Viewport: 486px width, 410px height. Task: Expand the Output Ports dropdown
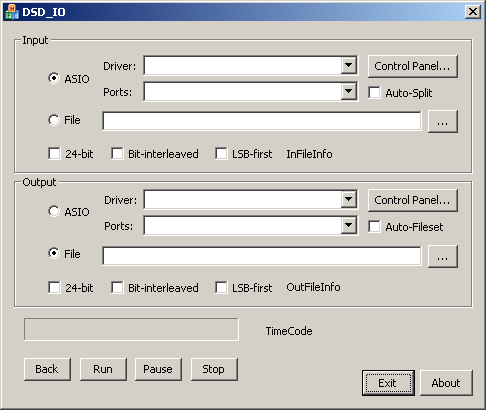[x=348, y=225]
